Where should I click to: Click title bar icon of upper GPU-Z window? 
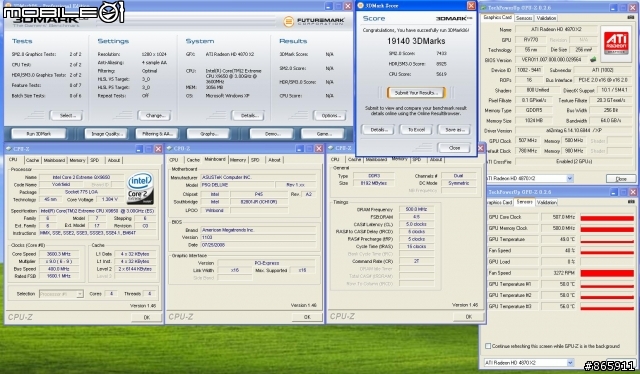tap(484, 7)
